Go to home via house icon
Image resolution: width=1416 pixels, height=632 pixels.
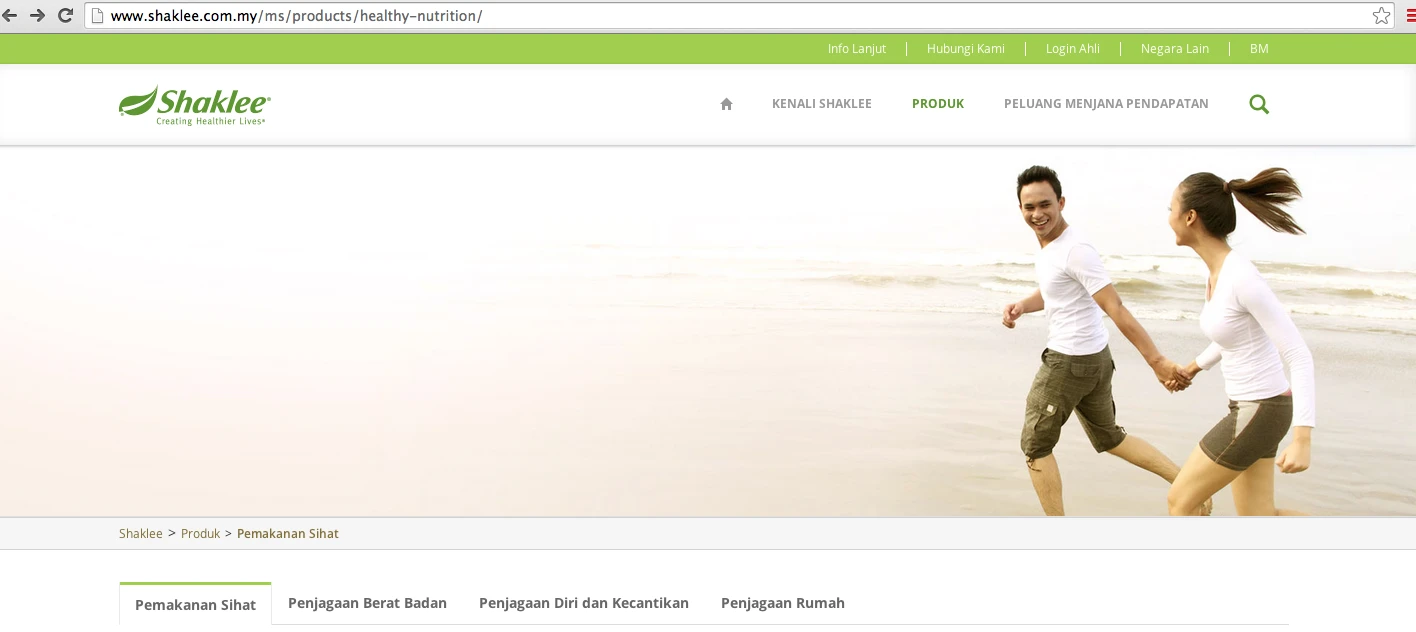point(727,104)
